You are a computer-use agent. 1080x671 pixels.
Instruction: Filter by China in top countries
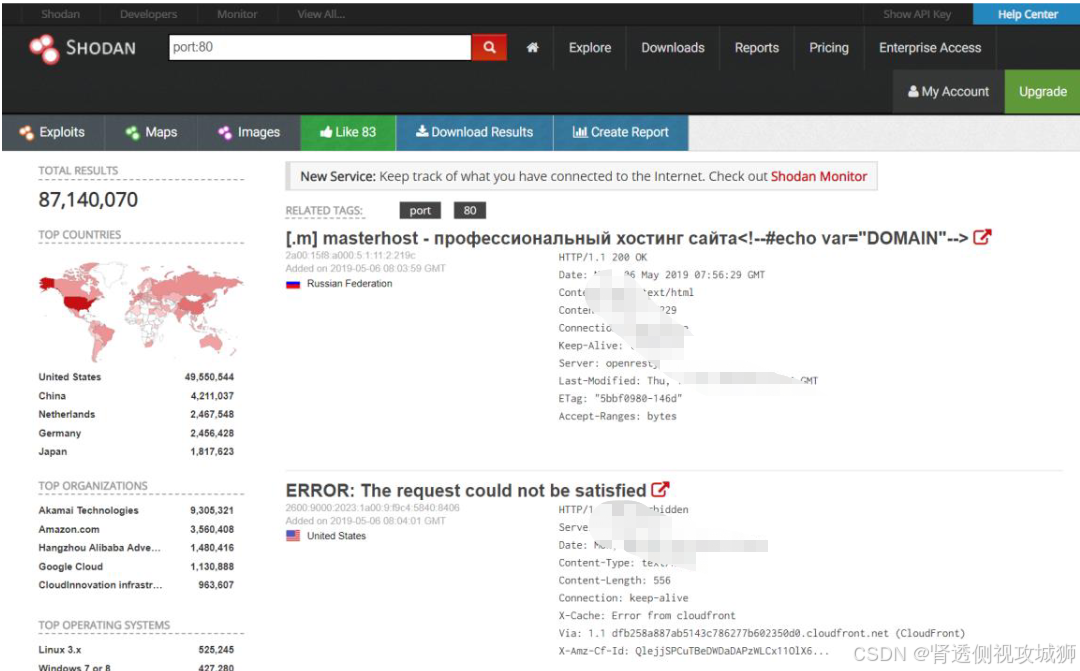point(52,396)
